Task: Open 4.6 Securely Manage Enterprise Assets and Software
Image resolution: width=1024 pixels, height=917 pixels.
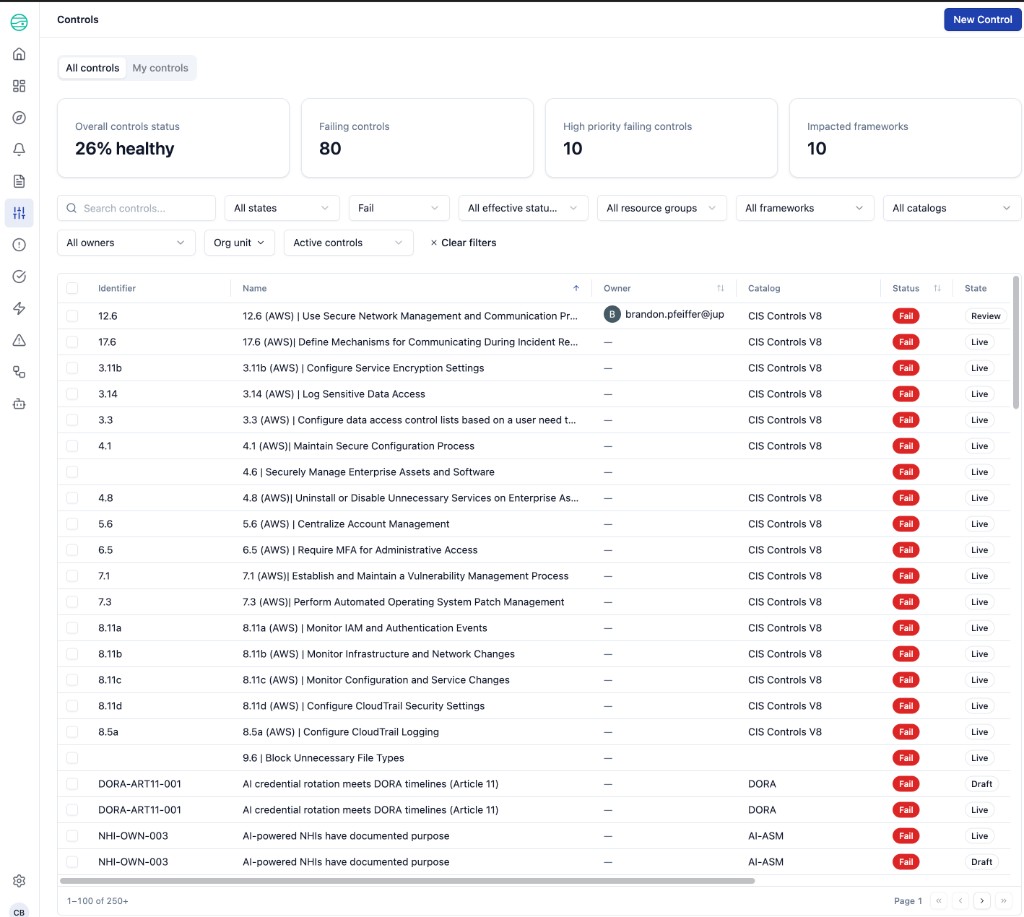Action: tap(368, 472)
